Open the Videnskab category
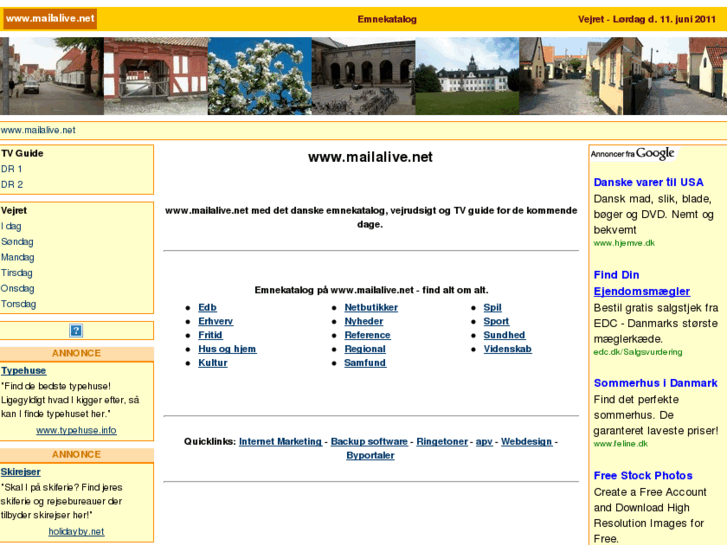This screenshot has height=545, width=727. (508, 349)
